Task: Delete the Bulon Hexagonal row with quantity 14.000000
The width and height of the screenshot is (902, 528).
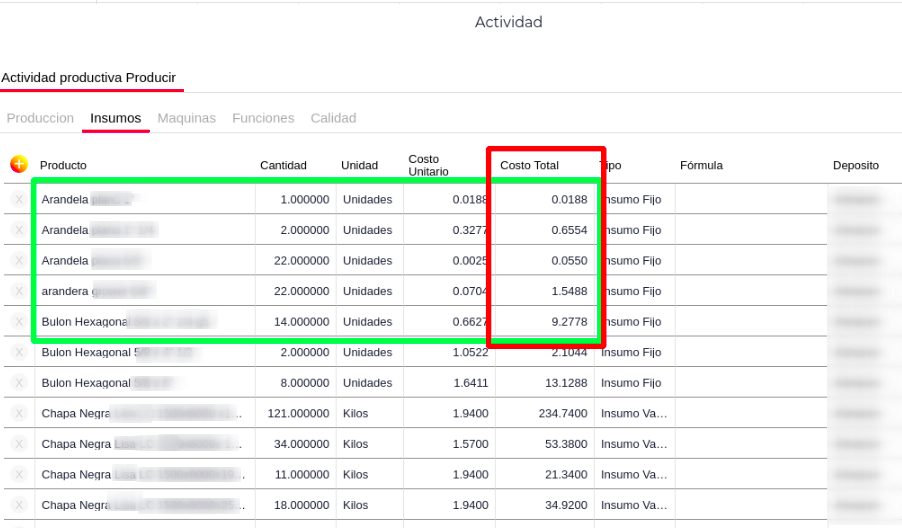Action: click(18, 322)
